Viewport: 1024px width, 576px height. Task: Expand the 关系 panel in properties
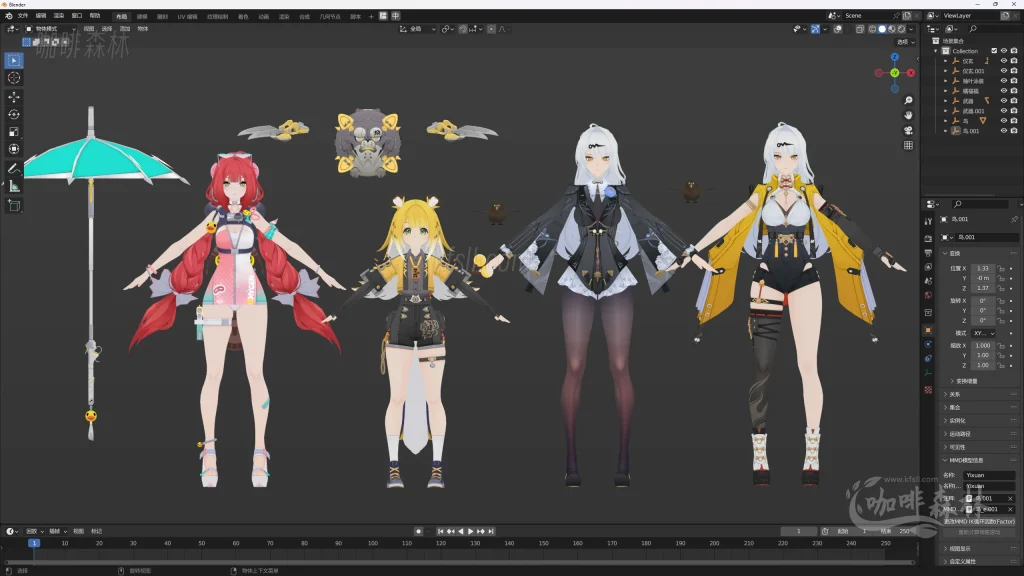(980, 394)
